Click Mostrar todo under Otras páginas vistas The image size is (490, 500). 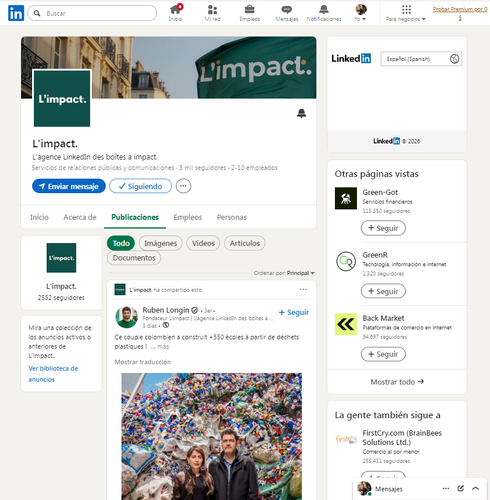[397, 382]
